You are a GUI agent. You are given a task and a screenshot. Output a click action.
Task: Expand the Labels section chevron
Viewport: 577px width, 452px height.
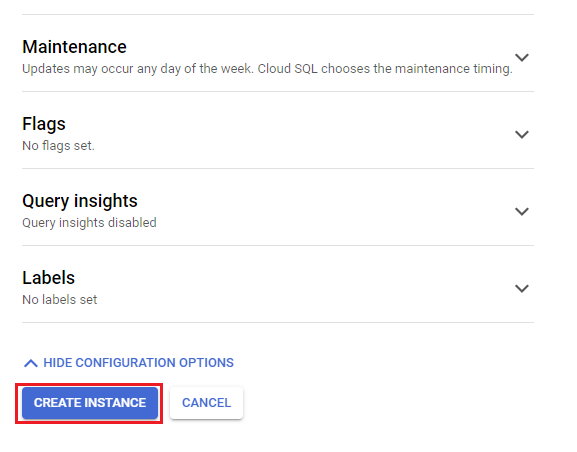(x=521, y=288)
